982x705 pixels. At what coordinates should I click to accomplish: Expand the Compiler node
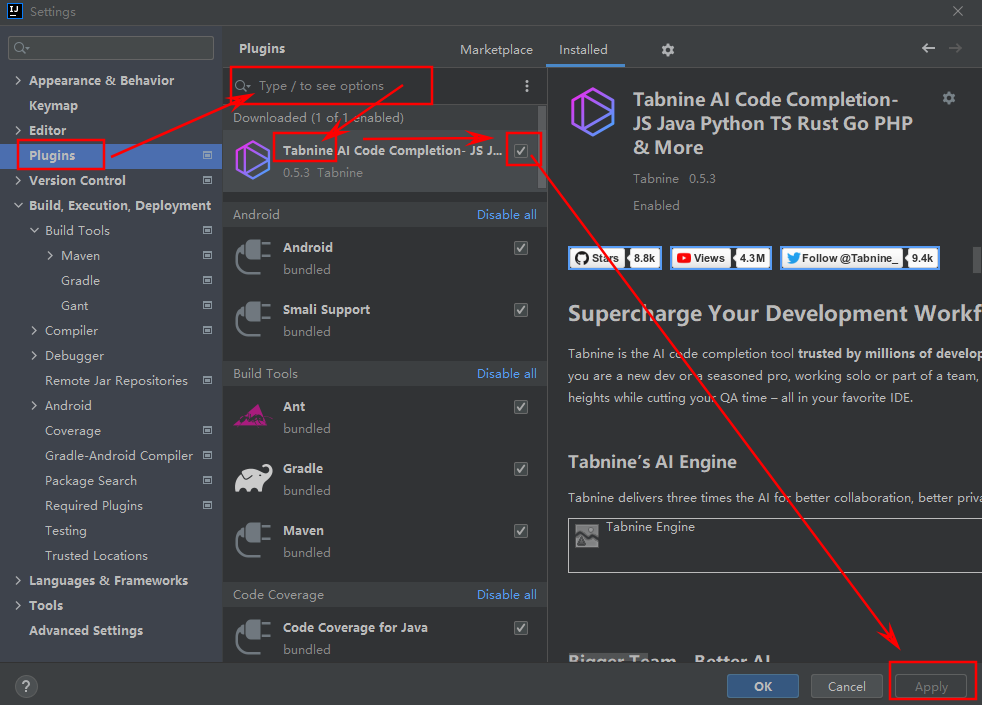[x=34, y=331]
